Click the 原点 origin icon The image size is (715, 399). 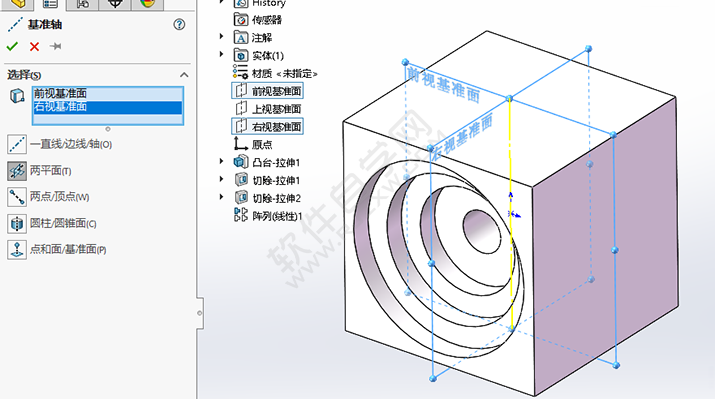tap(240, 144)
